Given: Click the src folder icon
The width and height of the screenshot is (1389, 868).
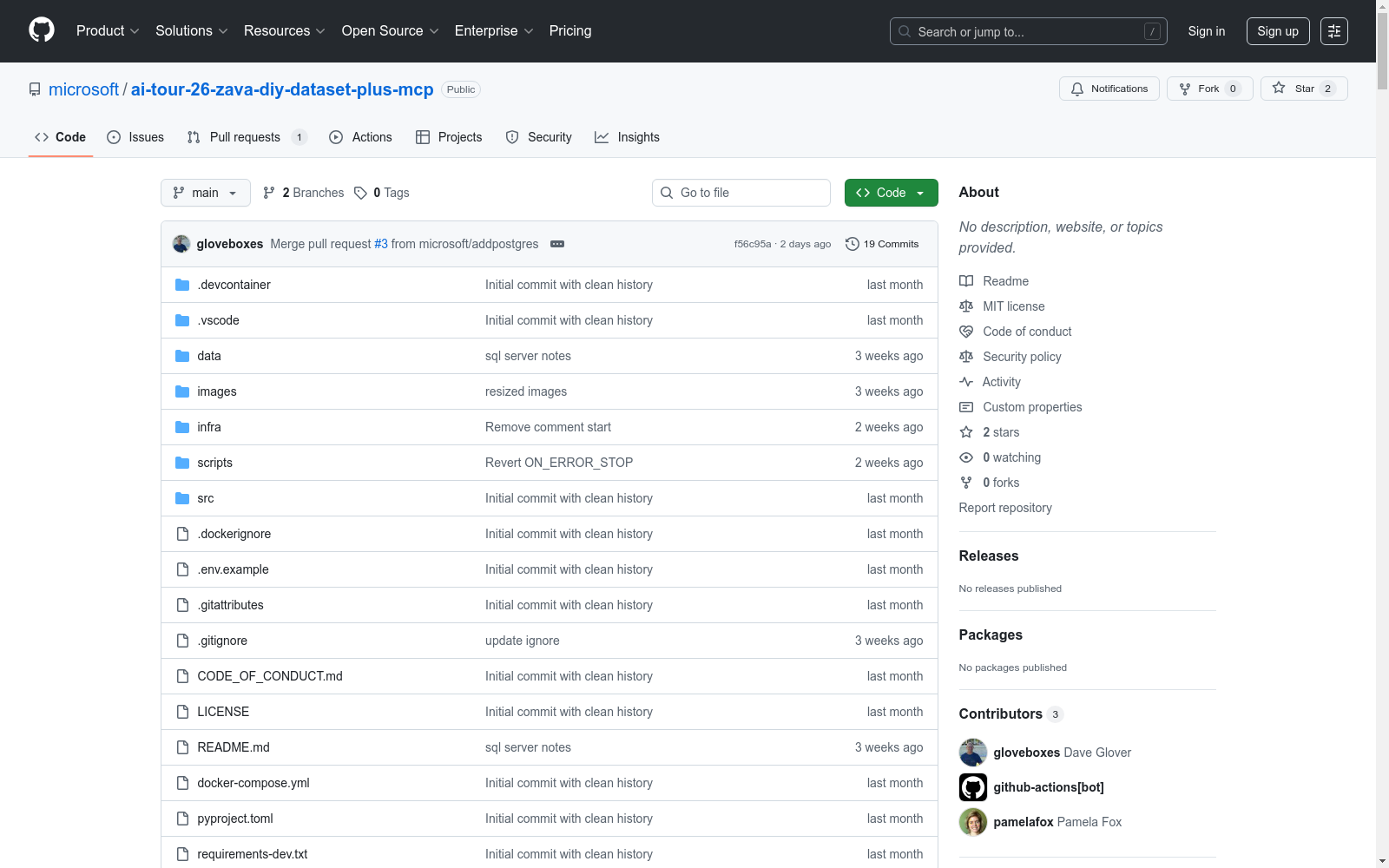Looking at the screenshot, I should click(182, 498).
